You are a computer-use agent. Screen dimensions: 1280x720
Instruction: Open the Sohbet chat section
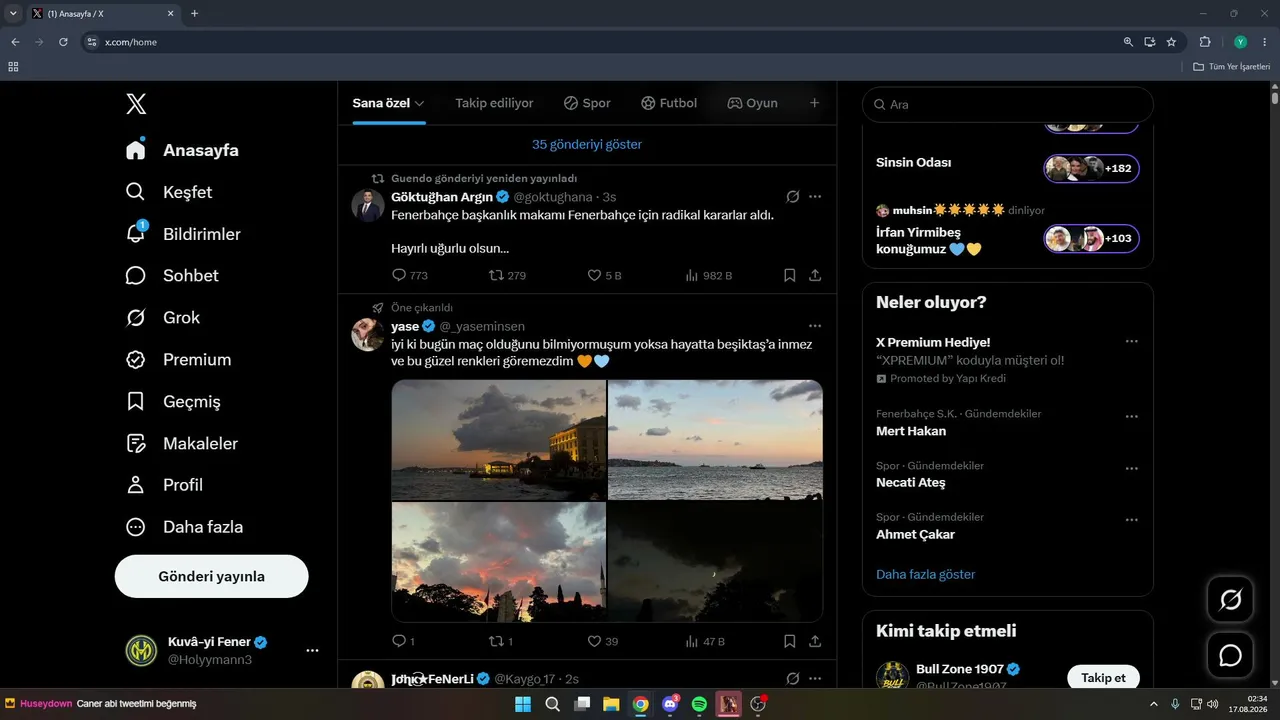point(172,276)
